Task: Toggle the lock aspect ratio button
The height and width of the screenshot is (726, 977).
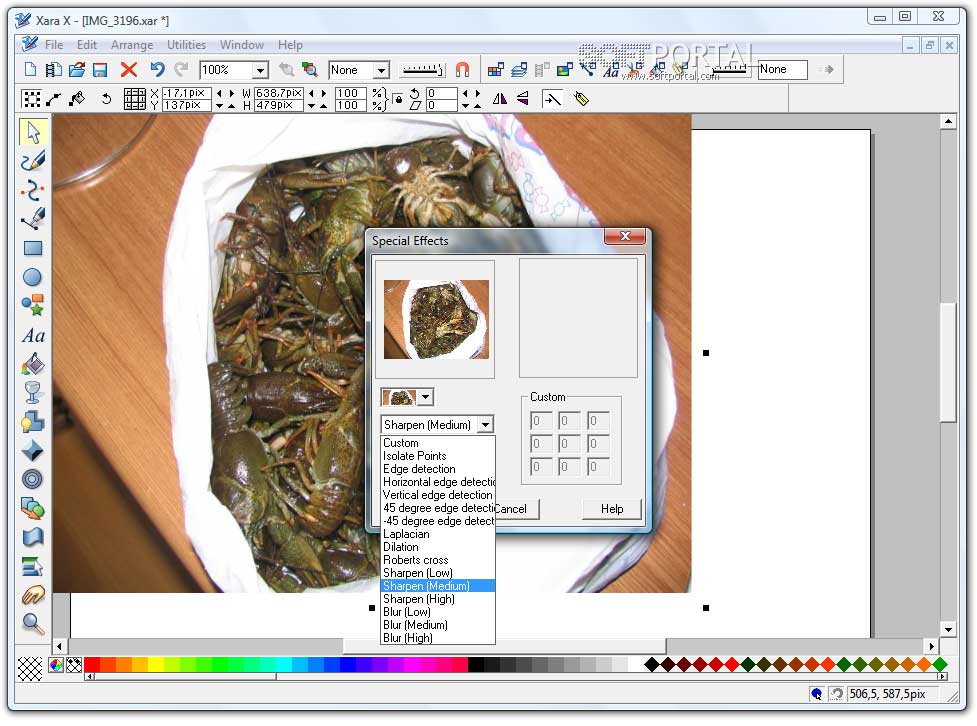Action: [398, 99]
